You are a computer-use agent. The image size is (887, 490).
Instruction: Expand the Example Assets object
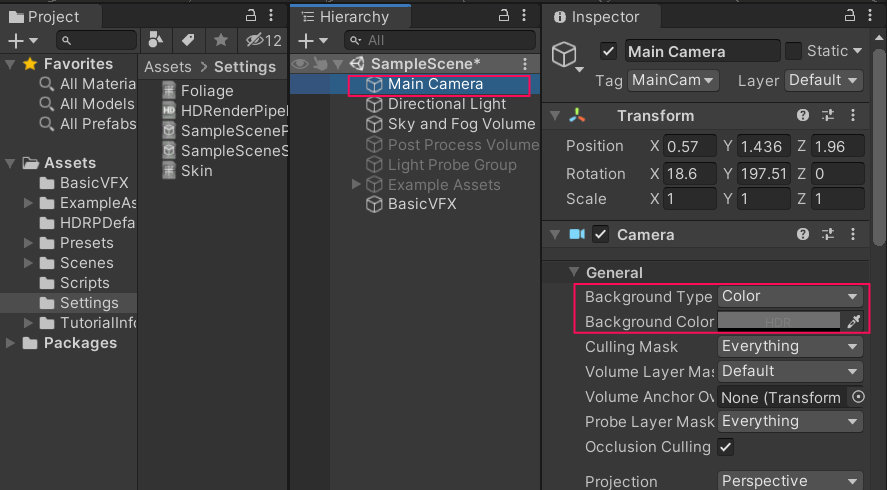pyautogui.click(x=356, y=184)
